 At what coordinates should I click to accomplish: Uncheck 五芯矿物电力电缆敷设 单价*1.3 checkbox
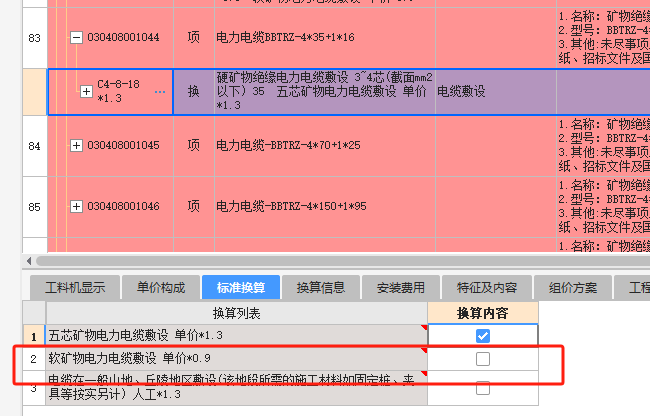tap(483, 336)
